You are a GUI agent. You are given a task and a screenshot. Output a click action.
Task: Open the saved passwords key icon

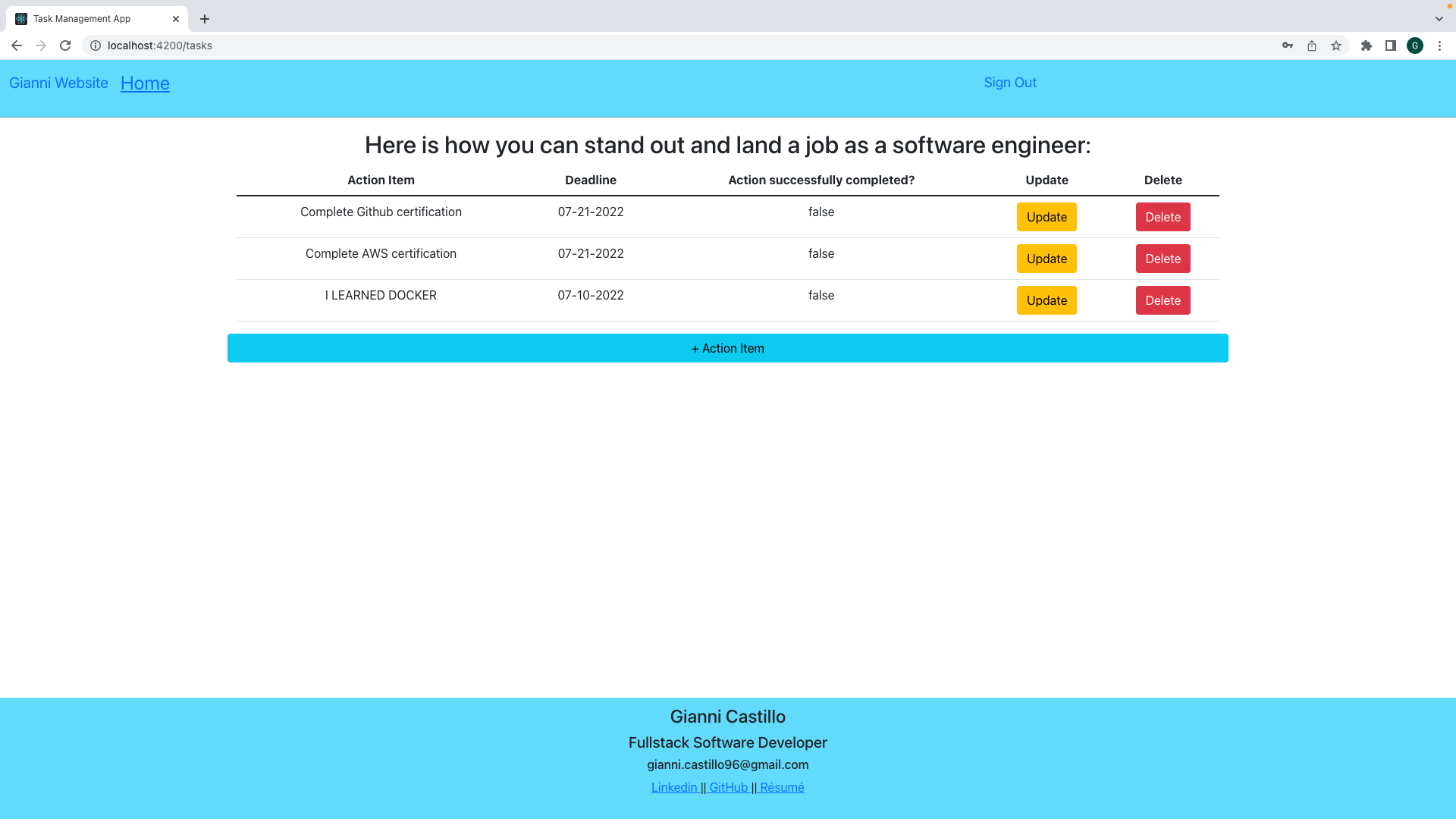(x=1287, y=45)
